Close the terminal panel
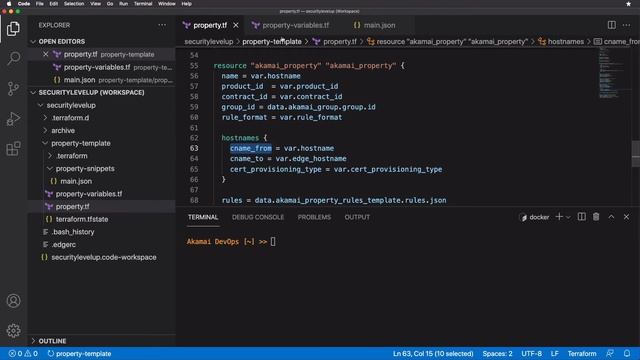This screenshot has height=360, width=640. point(626,217)
